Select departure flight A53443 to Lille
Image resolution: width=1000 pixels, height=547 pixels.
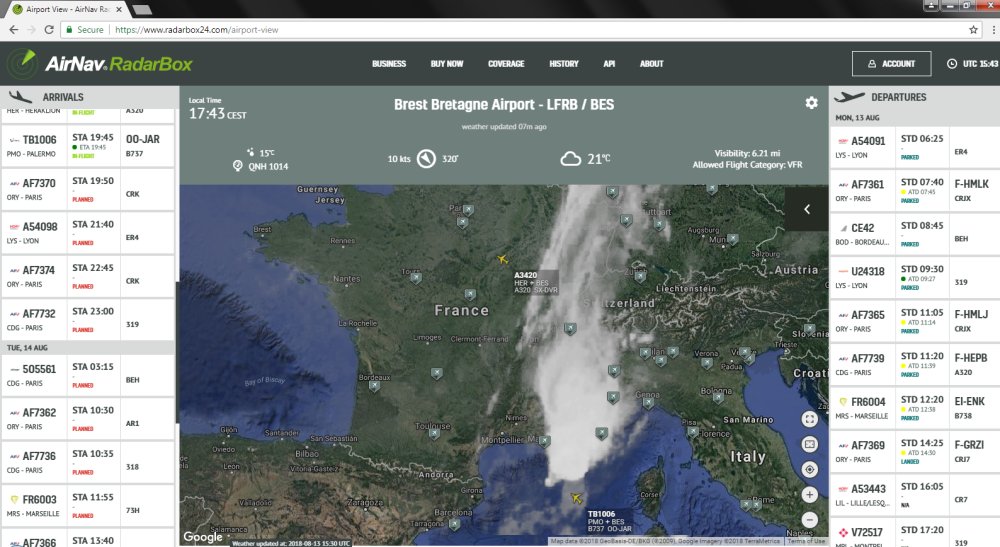point(915,495)
